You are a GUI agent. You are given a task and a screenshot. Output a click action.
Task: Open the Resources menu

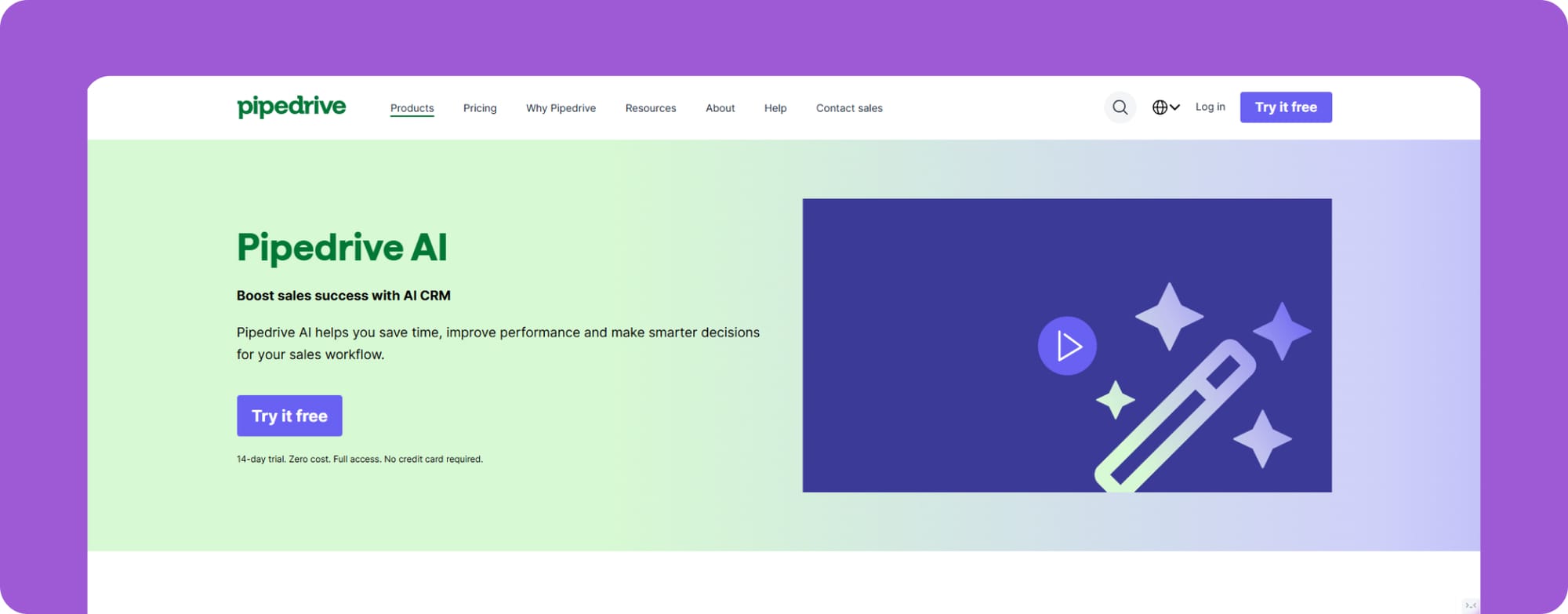(x=651, y=108)
